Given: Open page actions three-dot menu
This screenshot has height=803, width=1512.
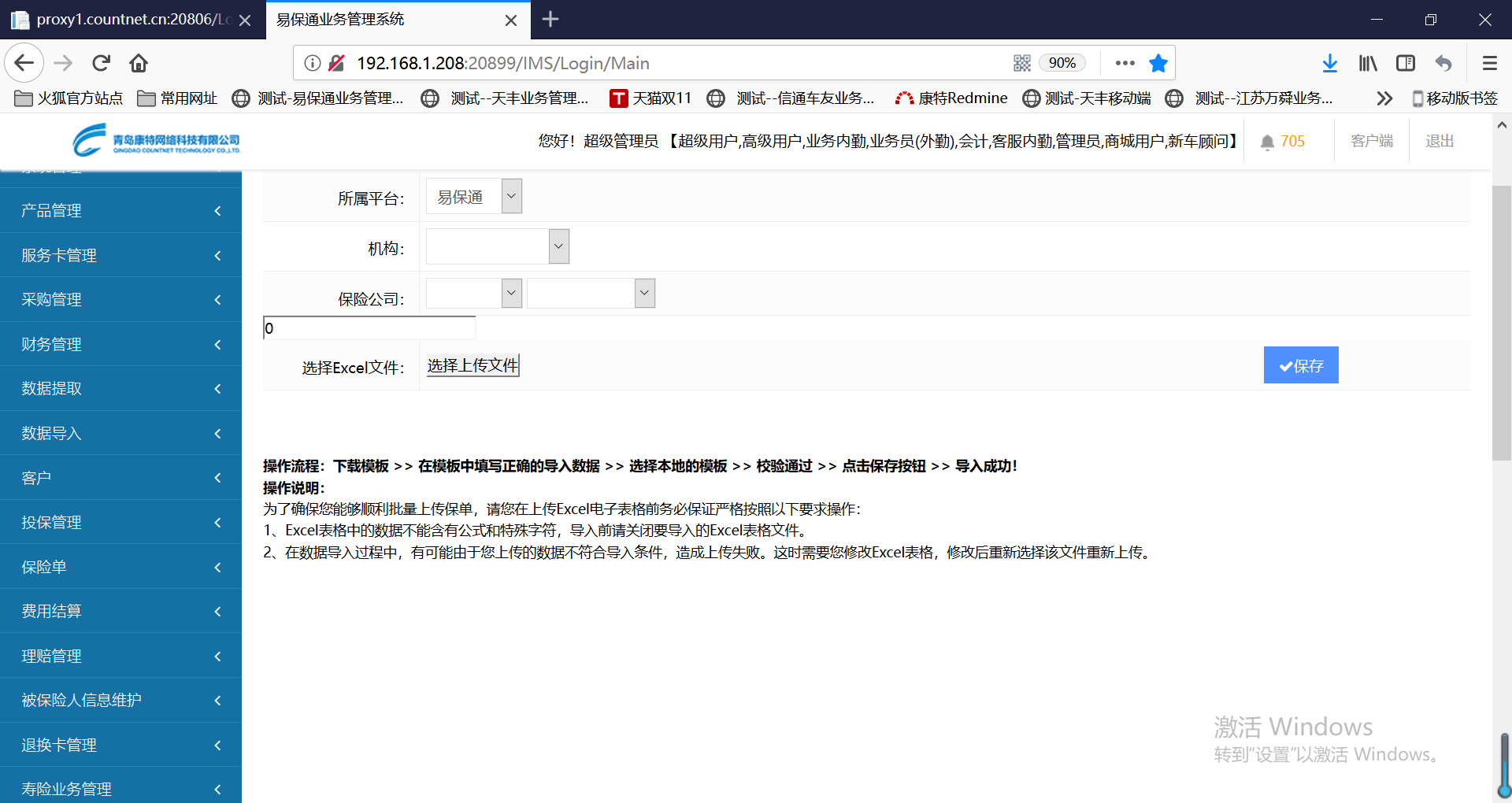Looking at the screenshot, I should [1125, 63].
